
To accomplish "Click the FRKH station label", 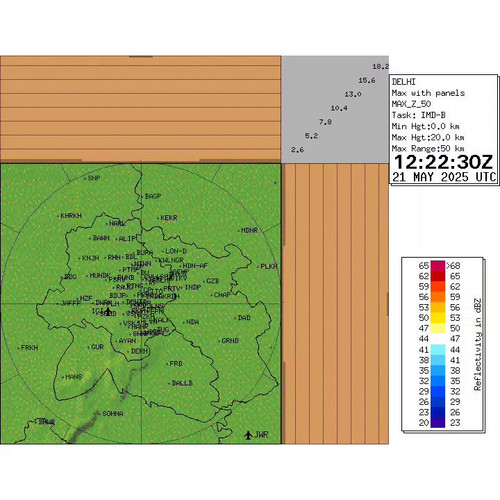I will tap(29, 348).
